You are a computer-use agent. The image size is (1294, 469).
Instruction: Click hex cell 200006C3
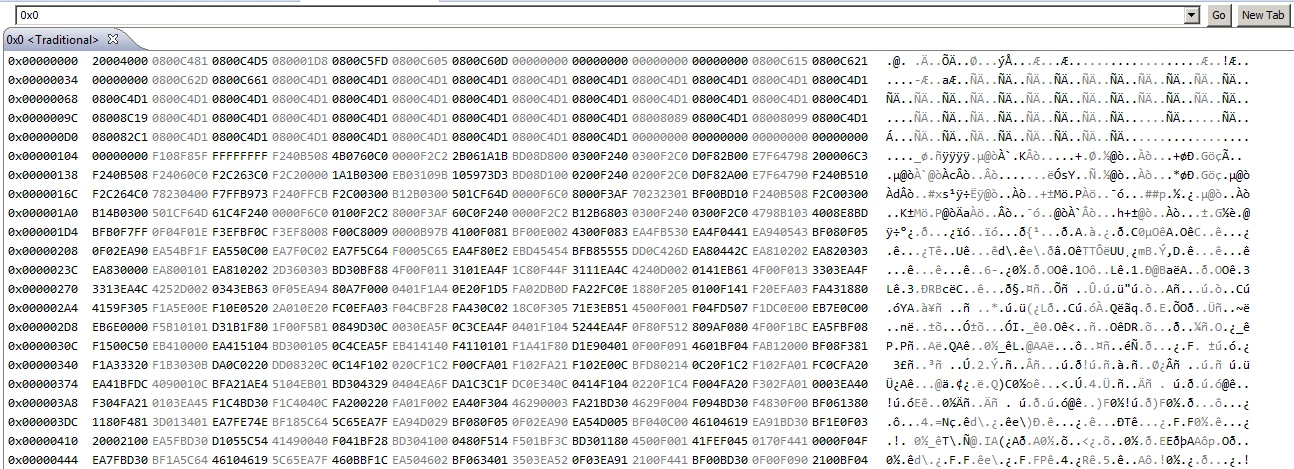839,157
